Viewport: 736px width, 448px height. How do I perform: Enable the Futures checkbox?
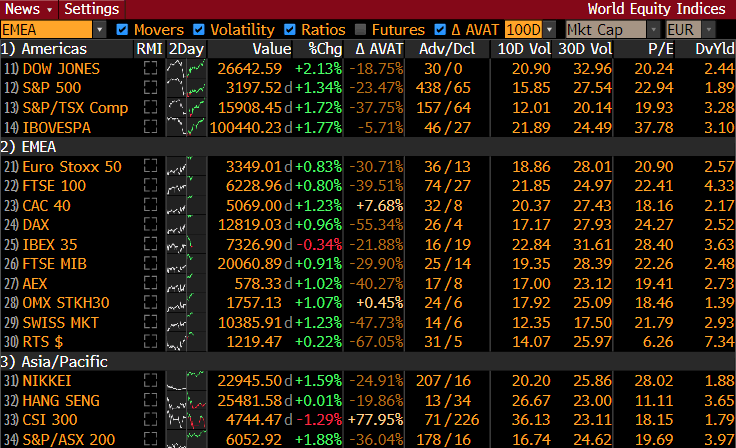pos(360,30)
